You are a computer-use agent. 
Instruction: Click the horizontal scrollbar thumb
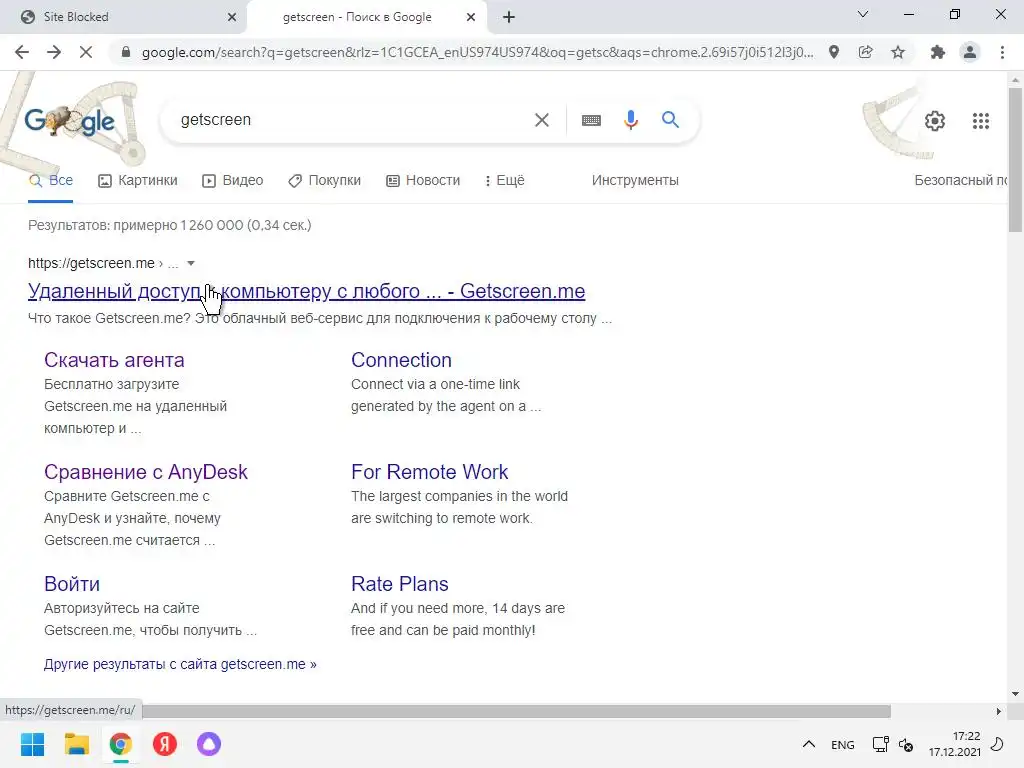pyautogui.click(x=516, y=711)
